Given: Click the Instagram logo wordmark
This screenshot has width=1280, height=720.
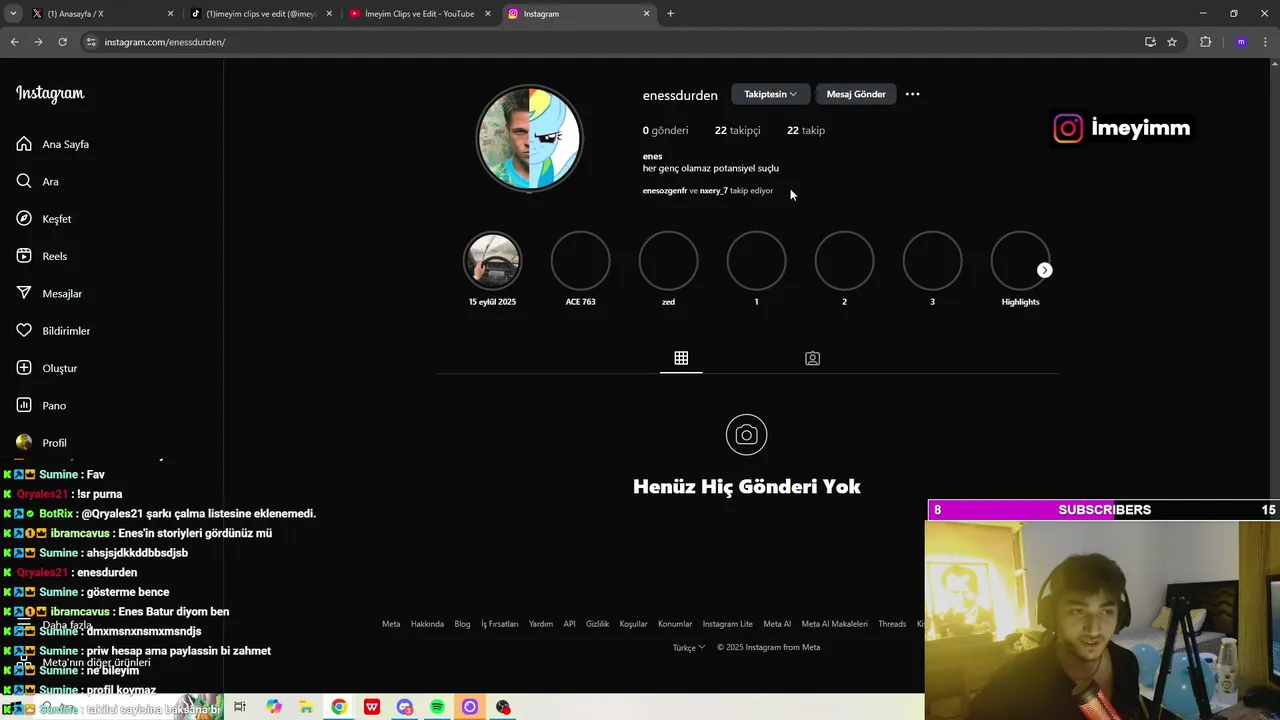Looking at the screenshot, I should [x=50, y=94].
